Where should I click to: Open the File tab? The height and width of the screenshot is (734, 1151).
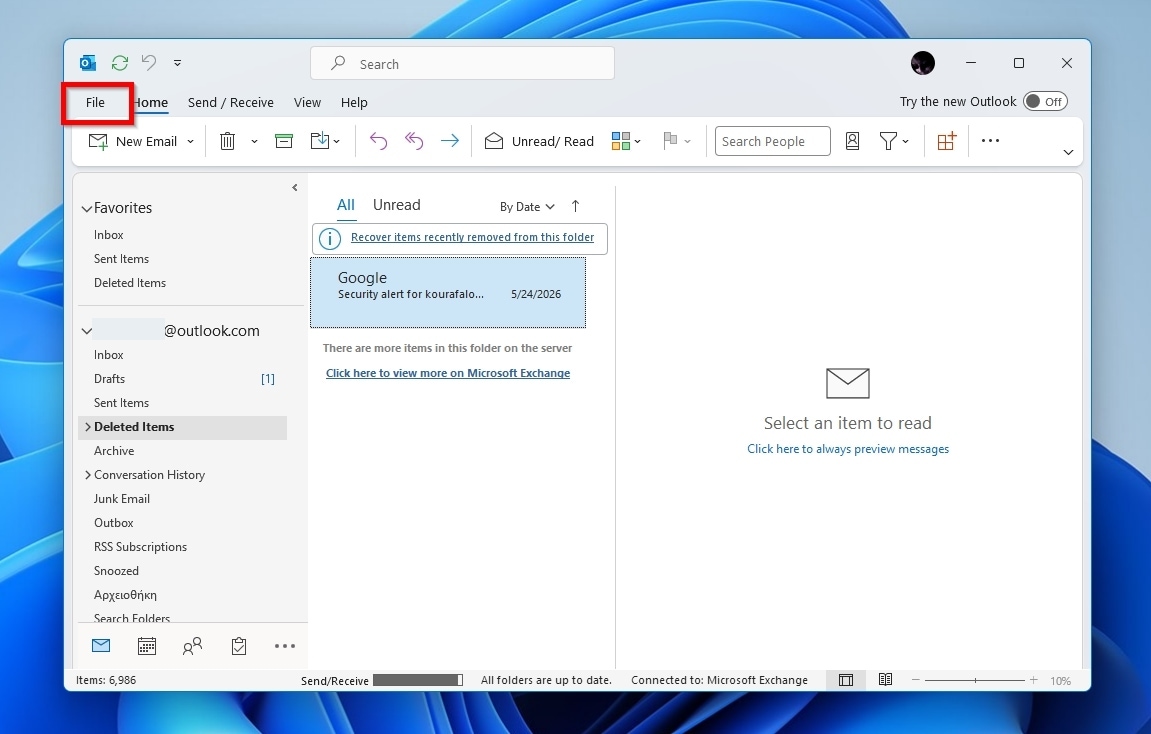95,102
